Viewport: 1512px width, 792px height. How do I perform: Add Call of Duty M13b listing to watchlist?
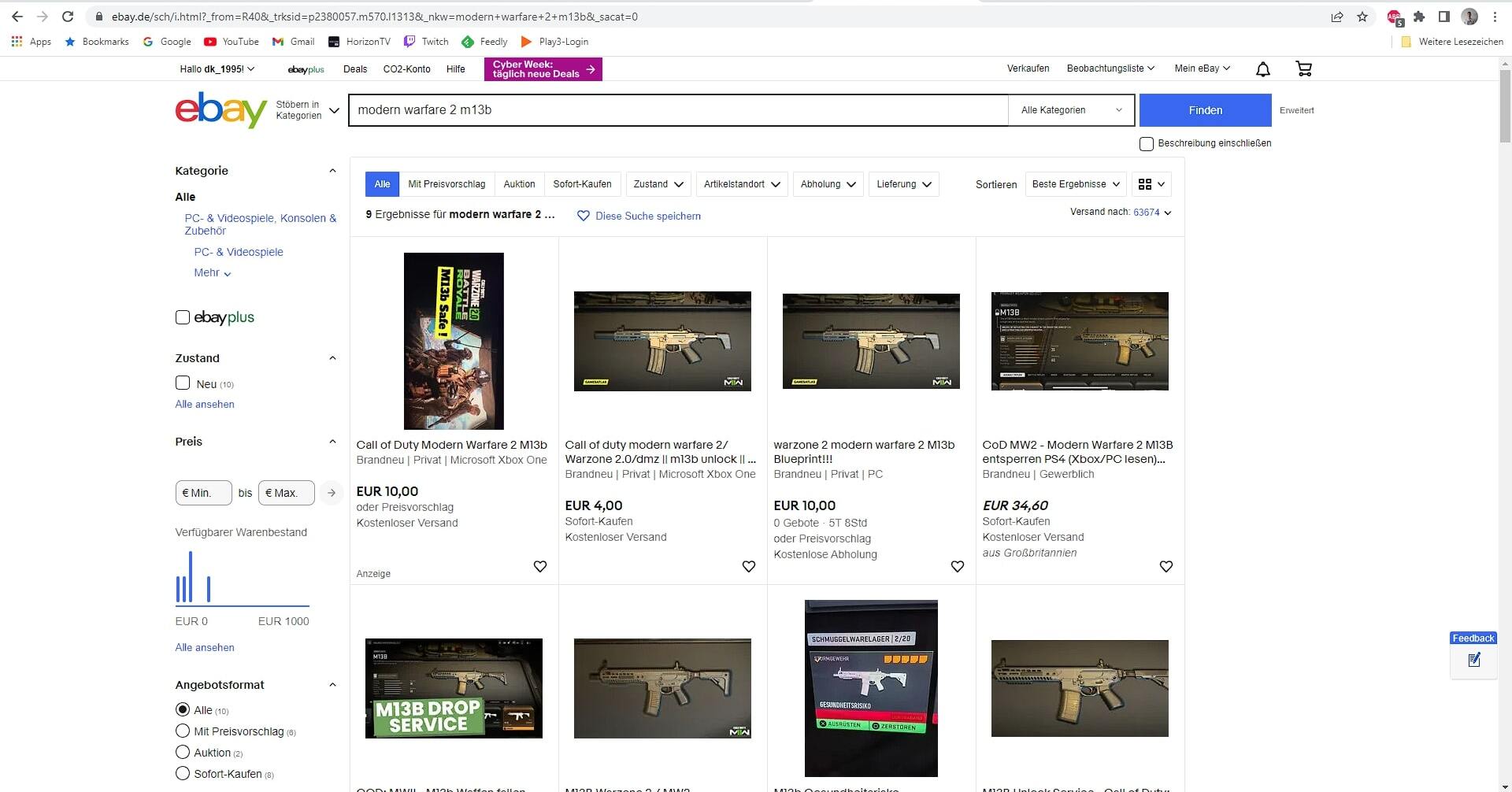540,566
